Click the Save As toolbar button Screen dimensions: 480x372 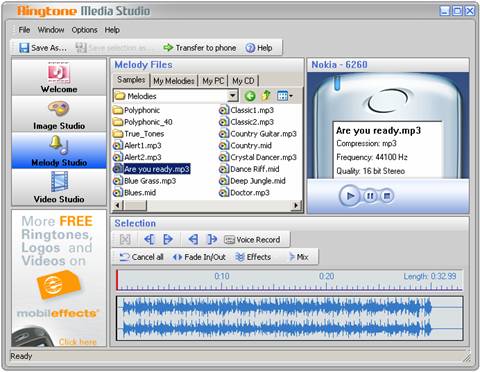(x=43, y=48)
